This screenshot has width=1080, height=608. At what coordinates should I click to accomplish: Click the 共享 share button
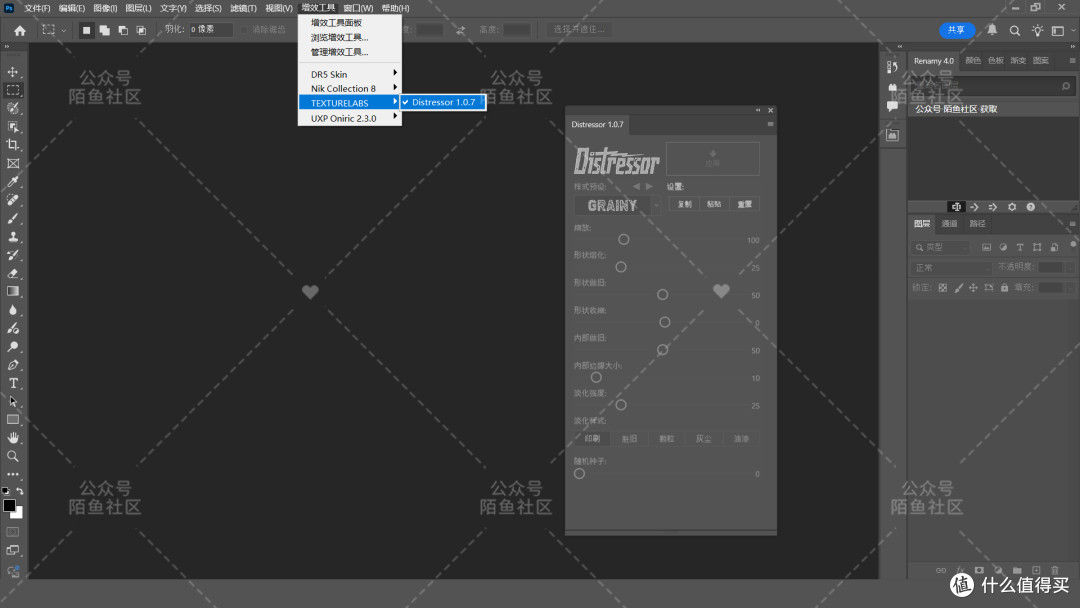click(x=957, y=30)
